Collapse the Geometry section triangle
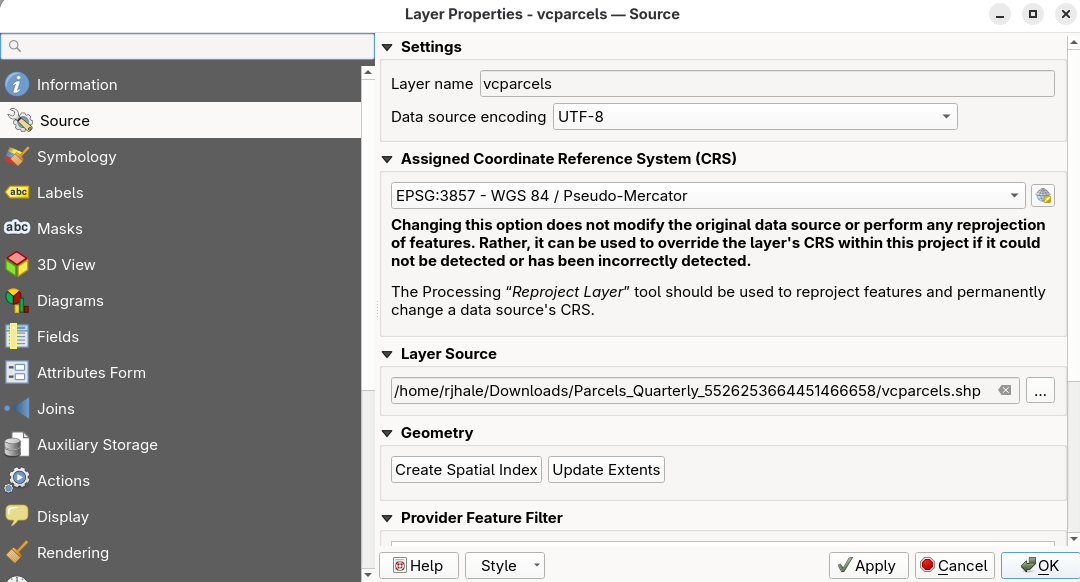 click(x=387, y=433)
